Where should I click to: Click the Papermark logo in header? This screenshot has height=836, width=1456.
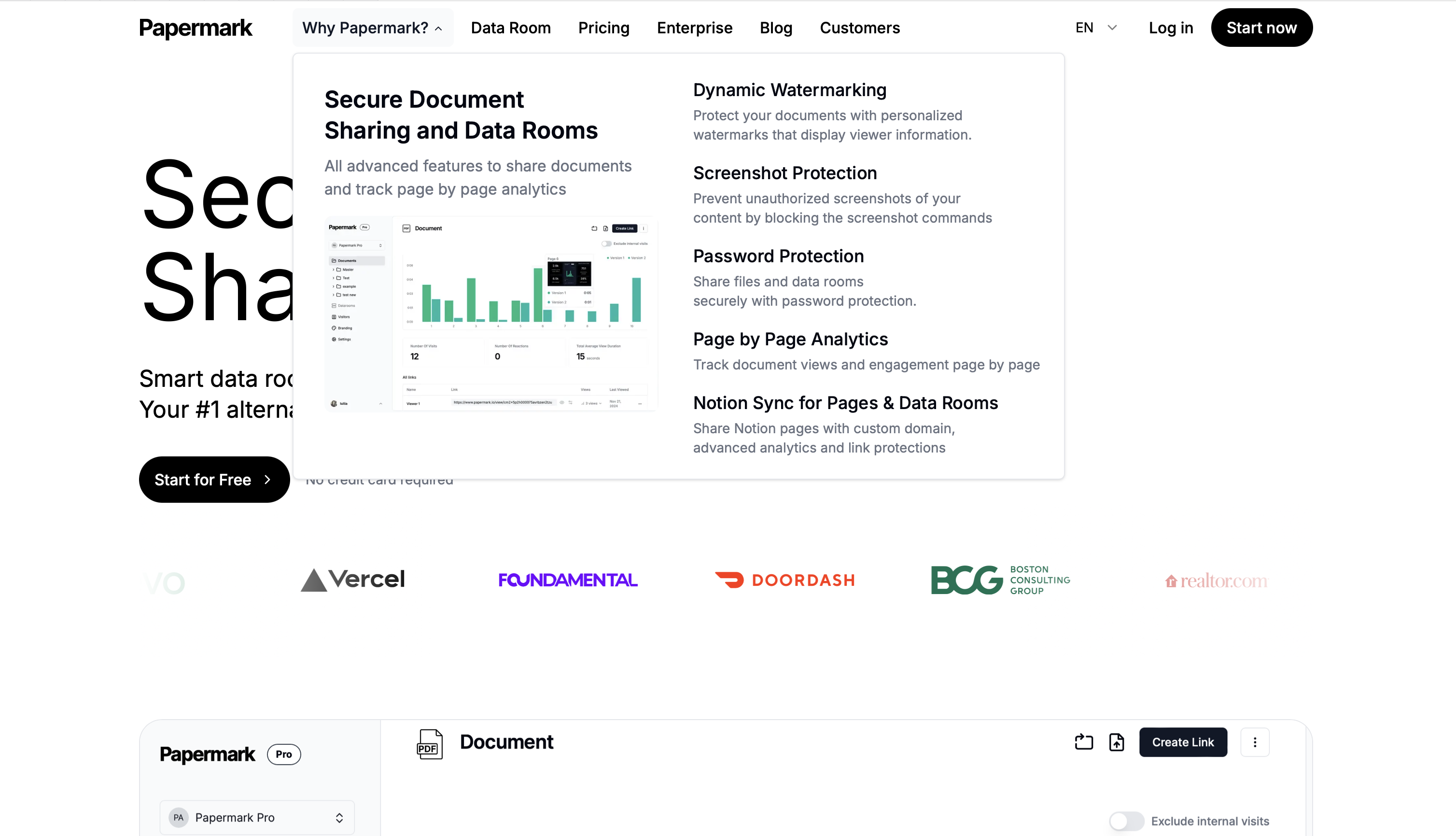[x=195, y=28]
